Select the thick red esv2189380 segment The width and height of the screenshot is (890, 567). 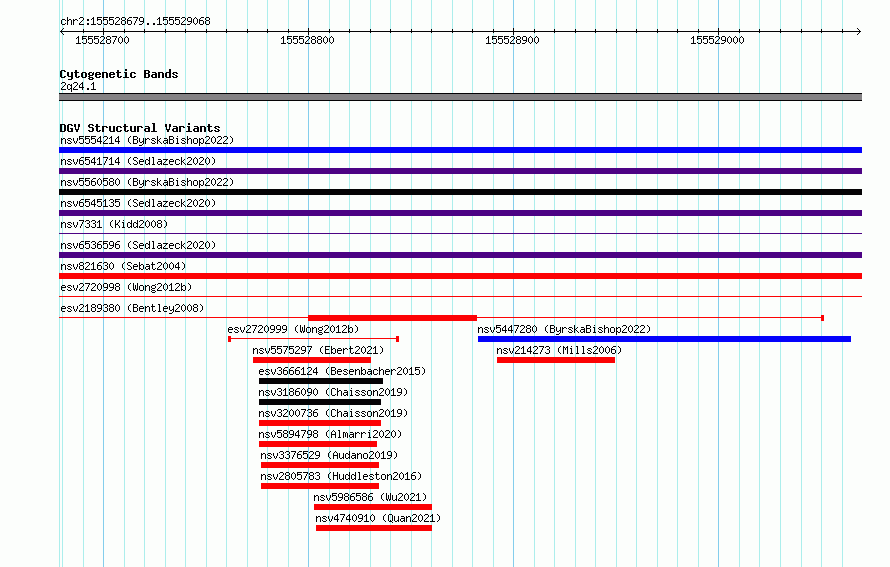click(392, 318)
